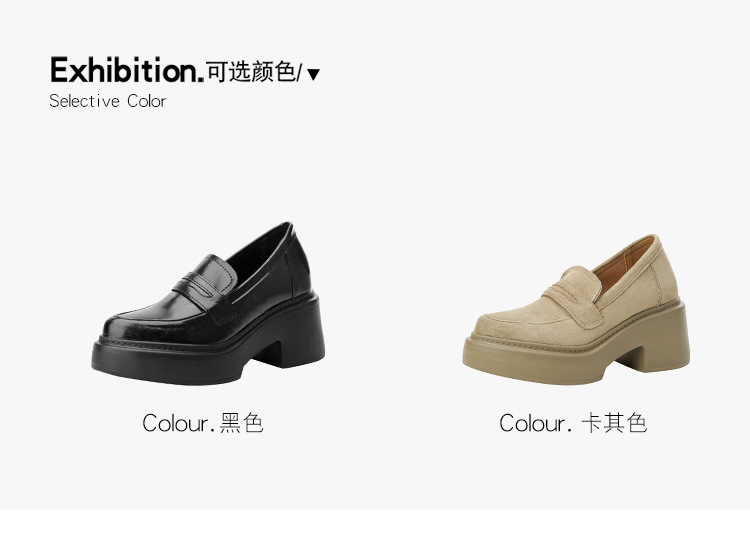The image size is (750, 533).
Task: Click the Colour. 卡其色 label
Action: tap(573, 423)
